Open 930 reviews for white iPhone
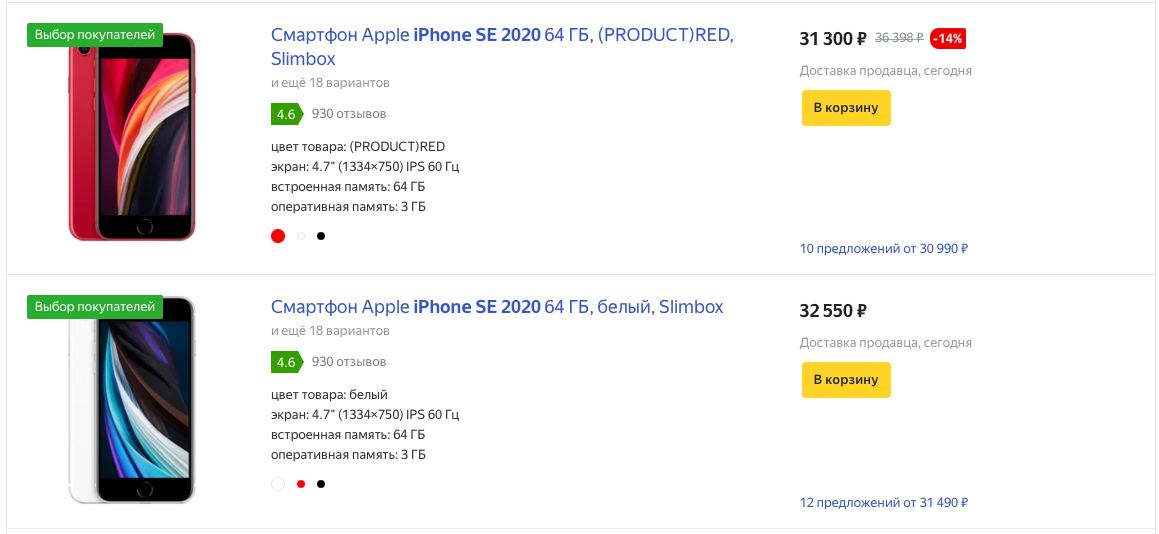Image resolution: width=1159 pixels, height=534 pixels. [349, 362]
